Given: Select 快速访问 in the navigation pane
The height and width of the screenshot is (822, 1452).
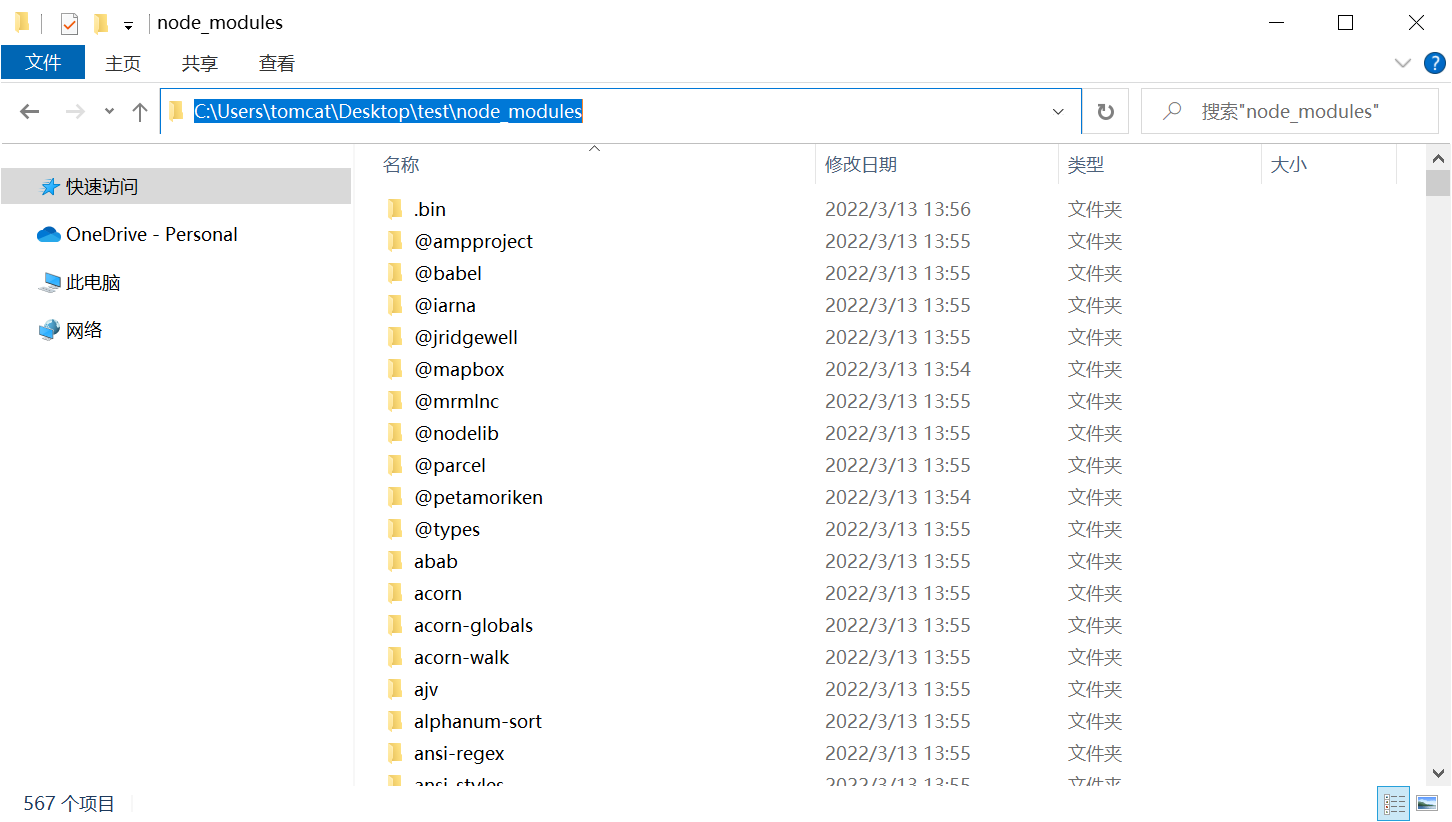Looking at the screenshot, I should (x=176, y=186).
